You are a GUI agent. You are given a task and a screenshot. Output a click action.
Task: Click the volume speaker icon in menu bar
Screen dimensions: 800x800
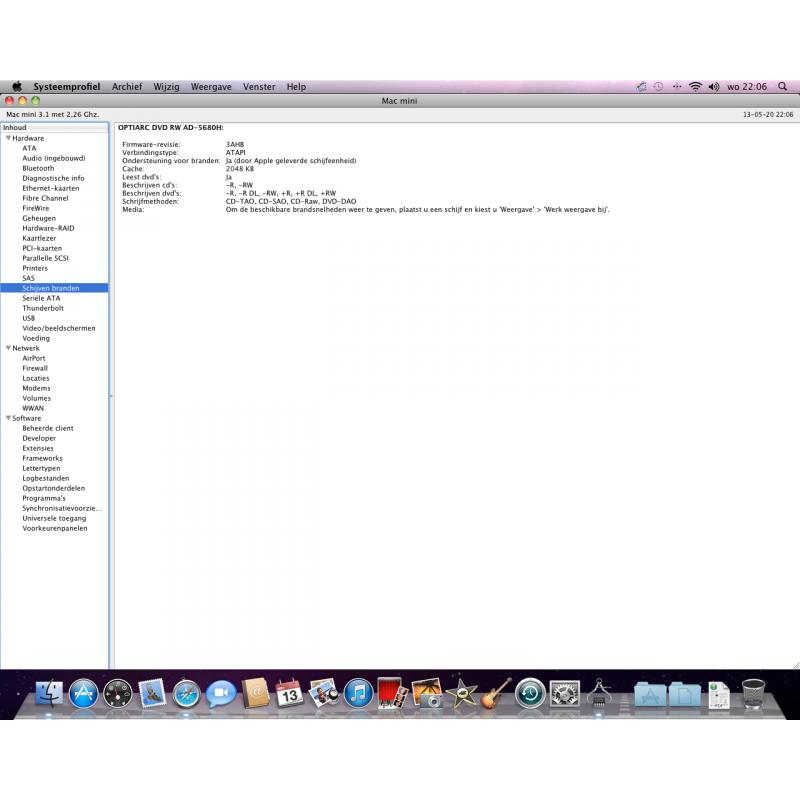(713, 87)
